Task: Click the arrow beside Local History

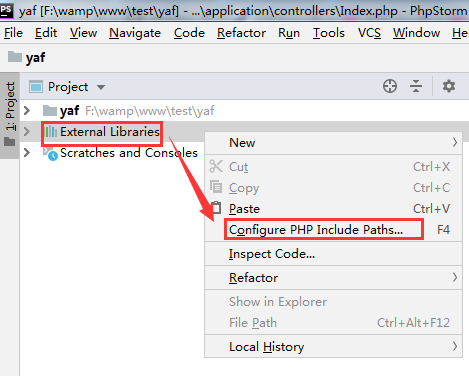Action: coord(455,347)
